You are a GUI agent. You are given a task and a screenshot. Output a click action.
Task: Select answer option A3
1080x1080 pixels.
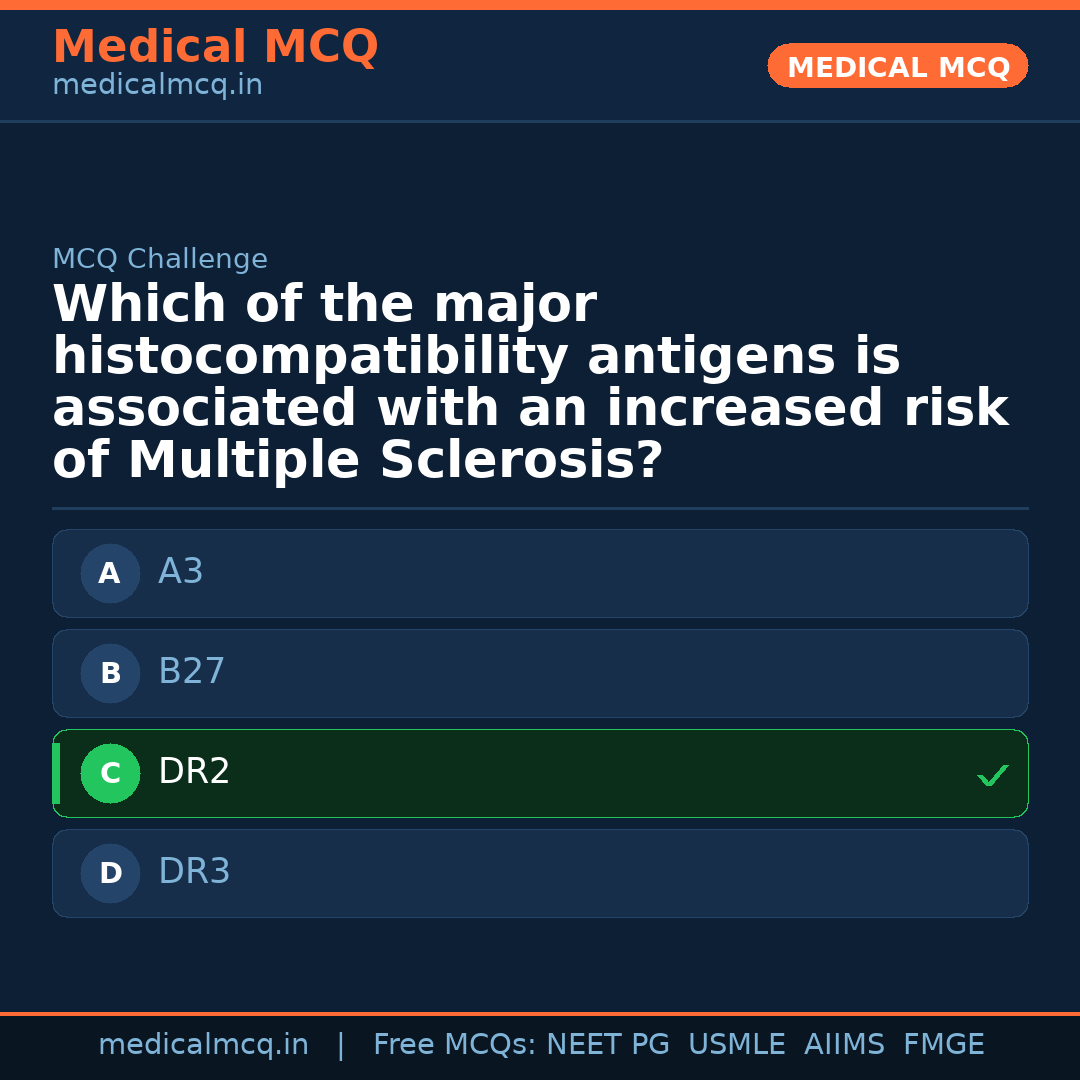coord(540,573)
